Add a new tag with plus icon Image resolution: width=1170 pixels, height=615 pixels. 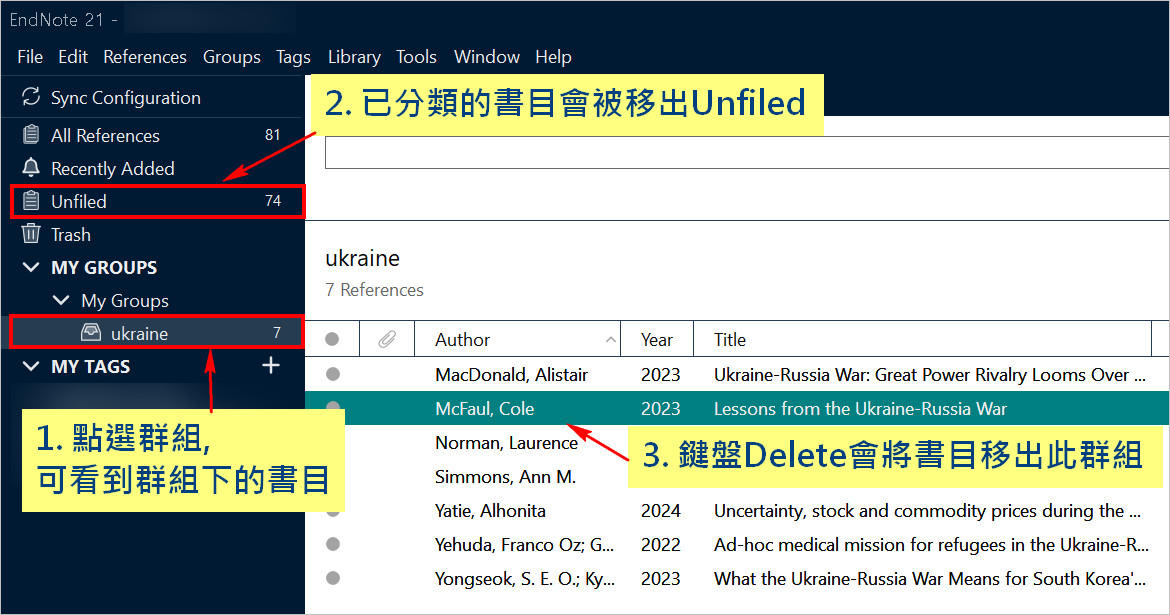tap(271, 365)
